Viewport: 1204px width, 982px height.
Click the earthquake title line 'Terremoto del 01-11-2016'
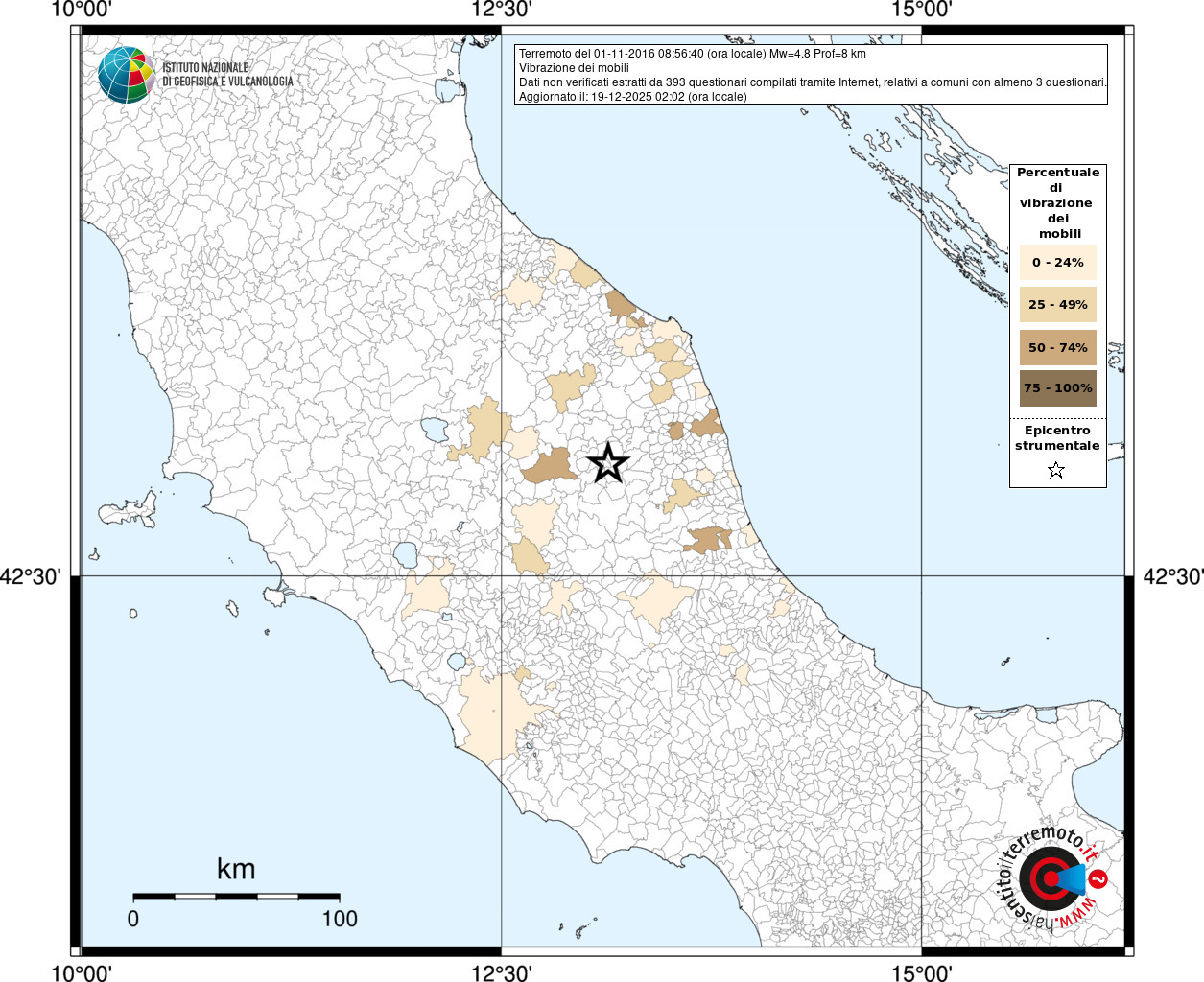tap(692, 54)
